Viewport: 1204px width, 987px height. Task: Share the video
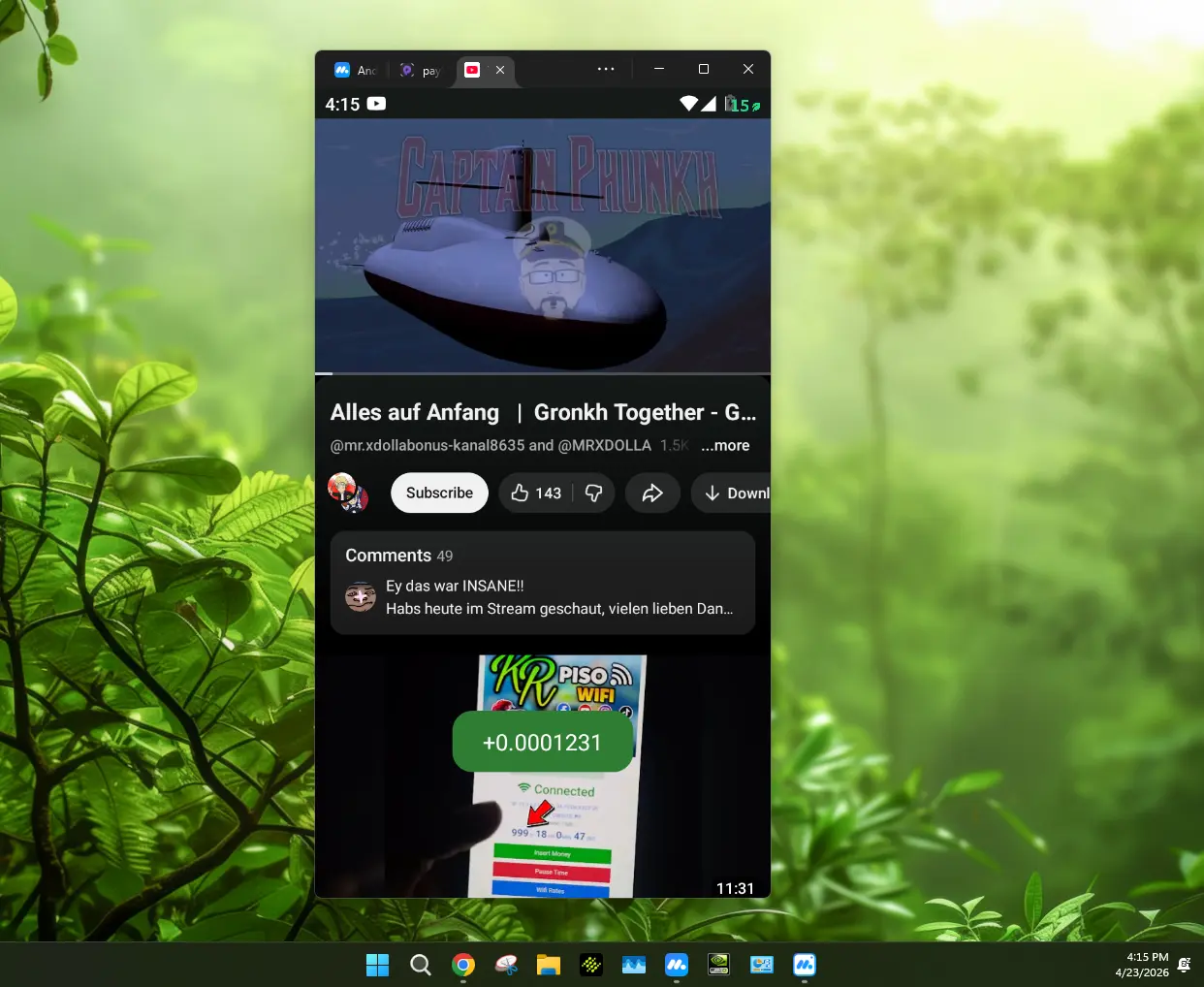click(652, 493)
